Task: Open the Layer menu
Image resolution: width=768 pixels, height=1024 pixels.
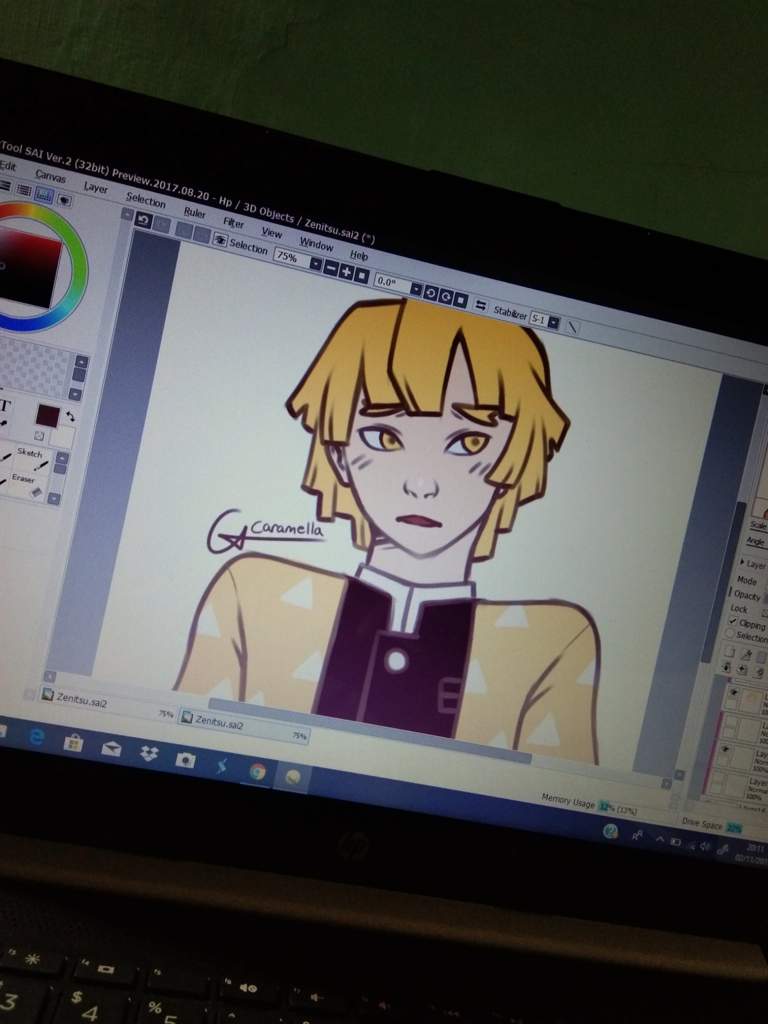Action: pos(96,188)
